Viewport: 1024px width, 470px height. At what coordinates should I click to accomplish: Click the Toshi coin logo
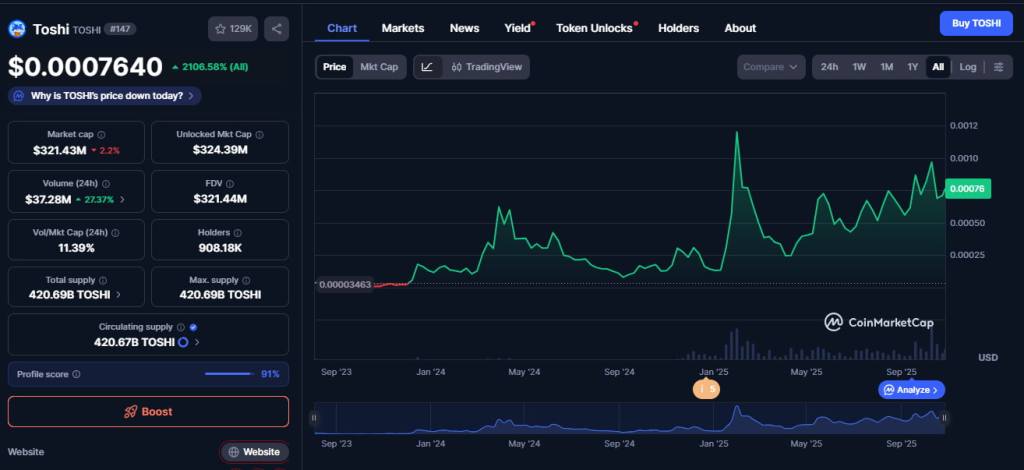click(x=17, y=29)
